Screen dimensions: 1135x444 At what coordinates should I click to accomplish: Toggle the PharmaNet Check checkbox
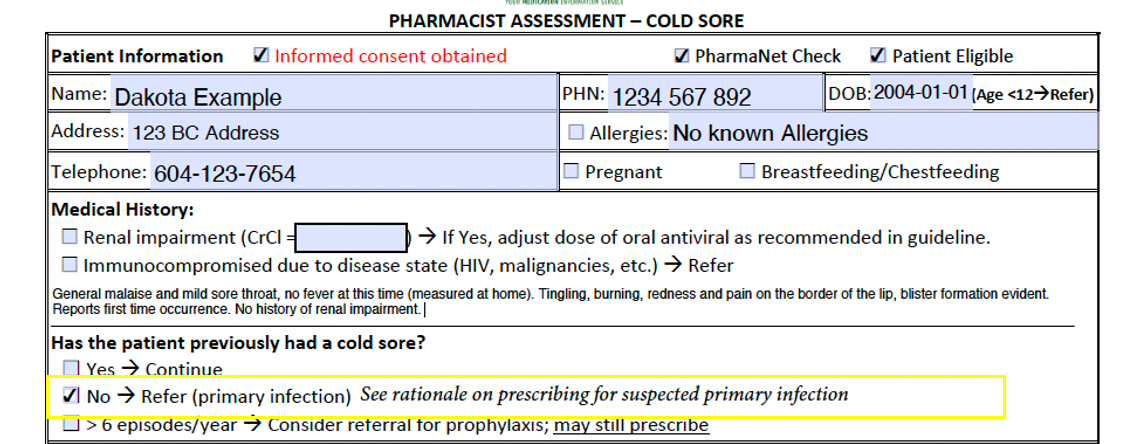pos(681,56)
